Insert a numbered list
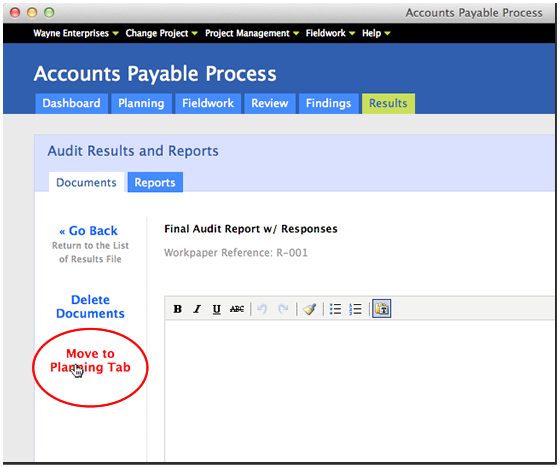 355,309
